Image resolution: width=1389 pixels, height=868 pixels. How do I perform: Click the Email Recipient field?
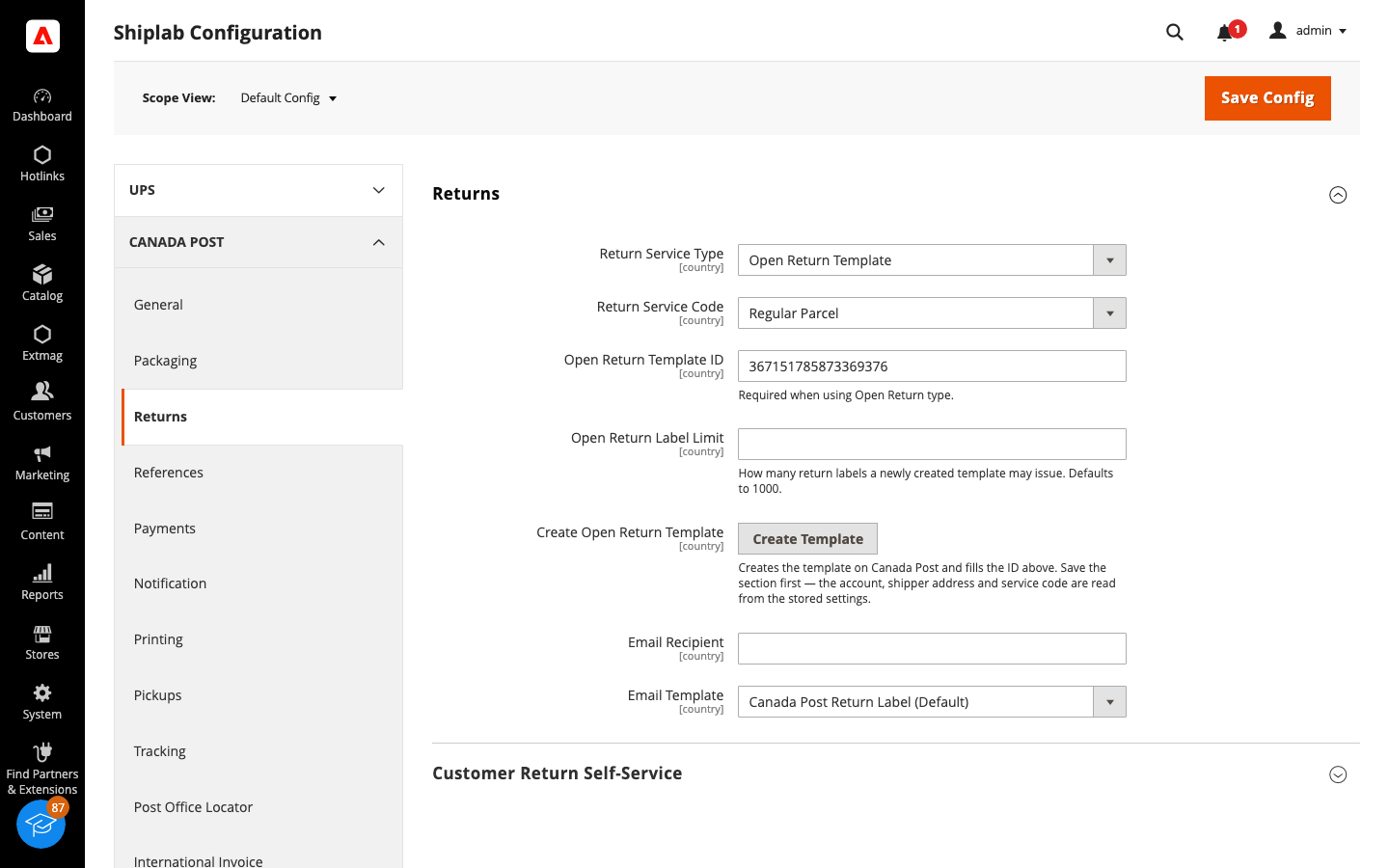click(932, 649)
